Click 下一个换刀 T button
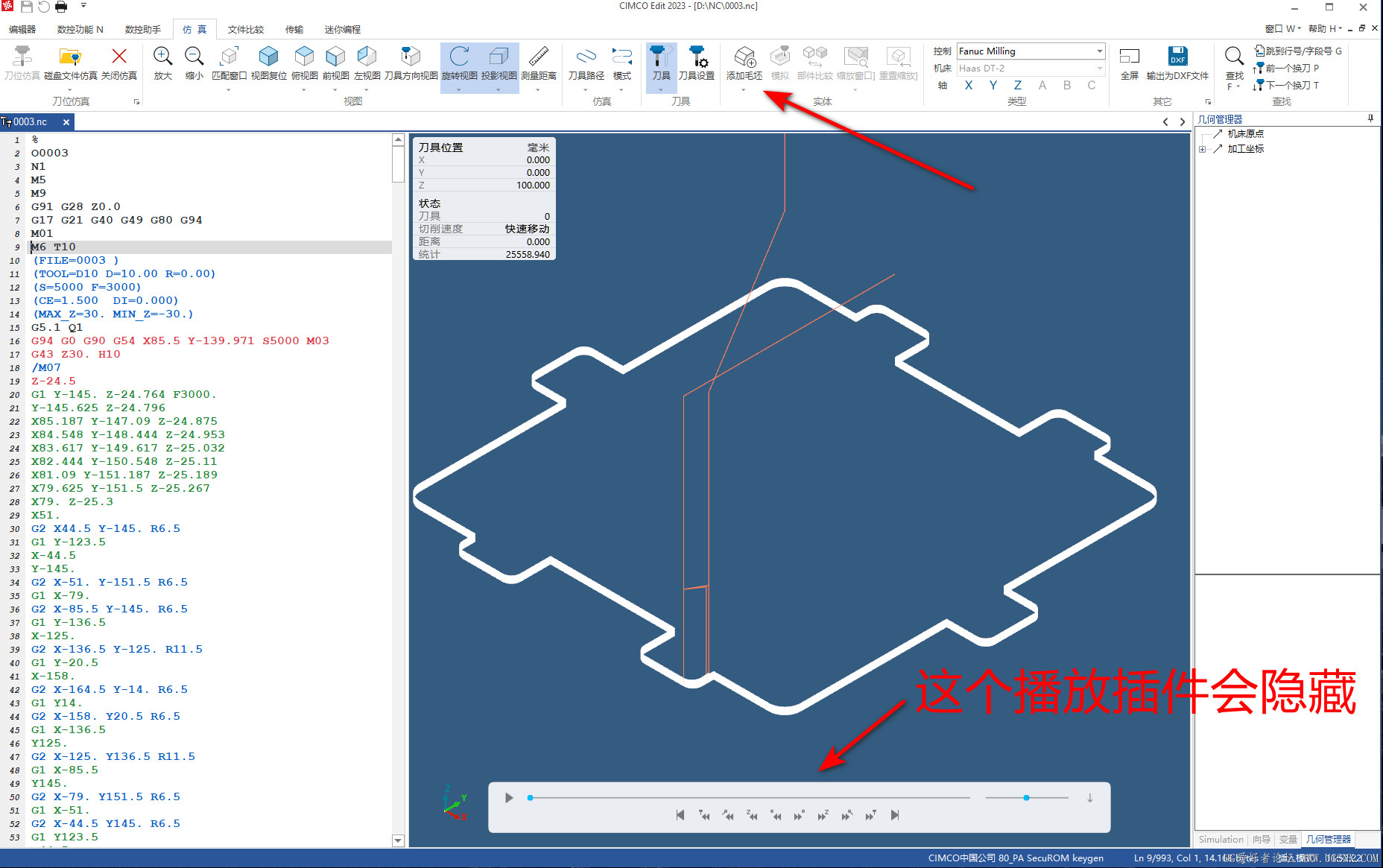1383x868 pixels. [x=1286, y=85]
